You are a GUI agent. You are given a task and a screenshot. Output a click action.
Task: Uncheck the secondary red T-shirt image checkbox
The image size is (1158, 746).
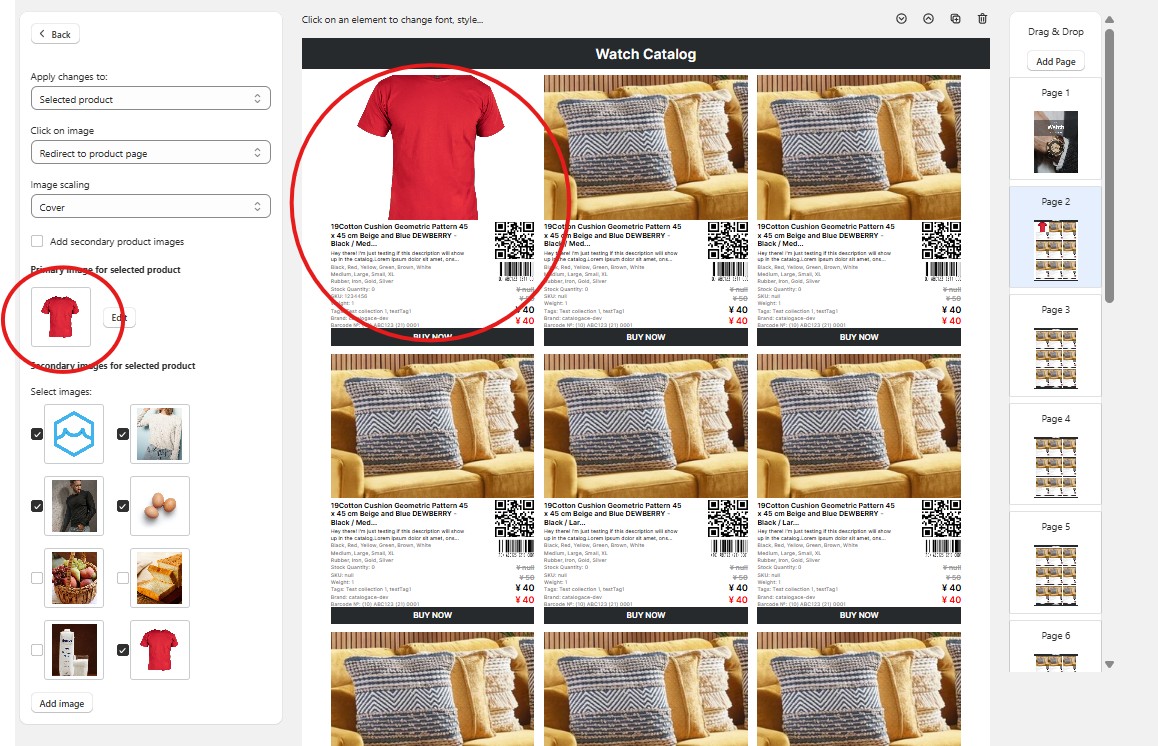pyautogui.click(x=123, y=650)
